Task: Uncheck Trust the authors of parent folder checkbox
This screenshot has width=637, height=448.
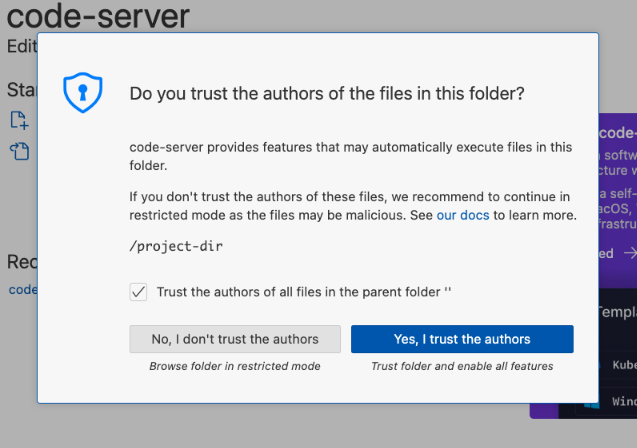Action: click(138, 292)
